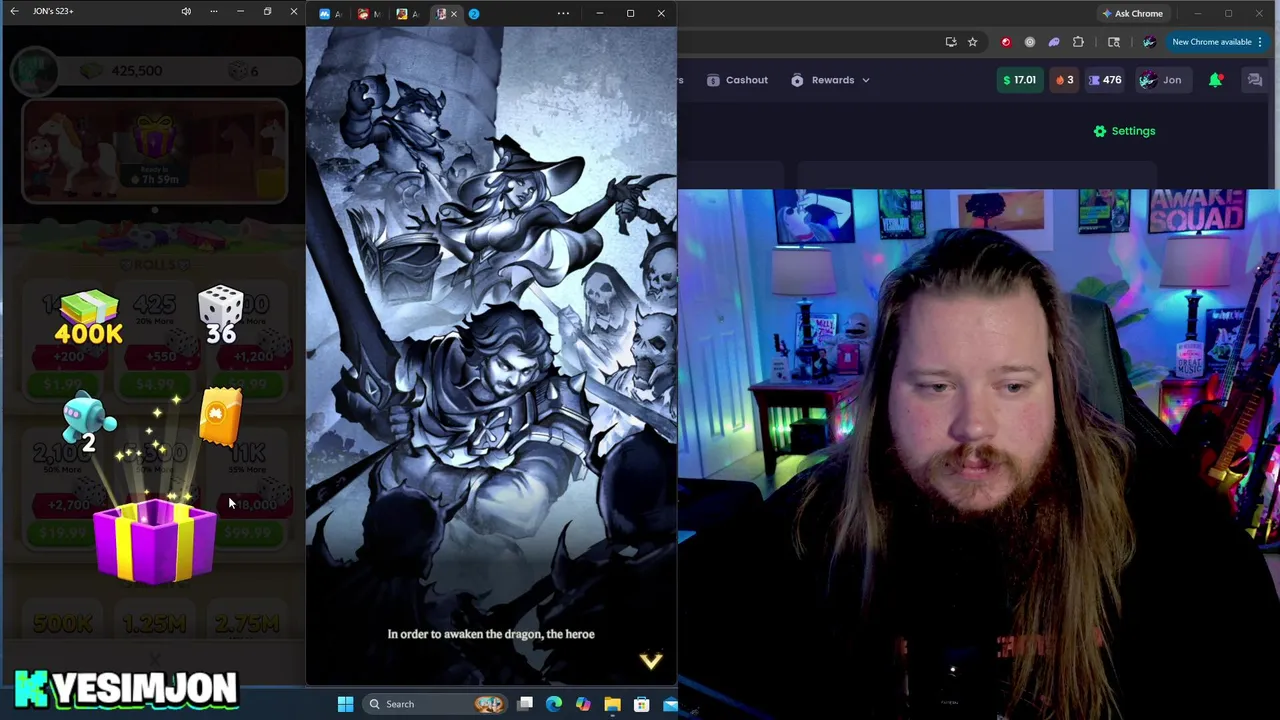Image resolution: width=1280 pixels, height=720 pixels.
Task: Open Microsoft Store from taskbar
Action: point(641,704)
